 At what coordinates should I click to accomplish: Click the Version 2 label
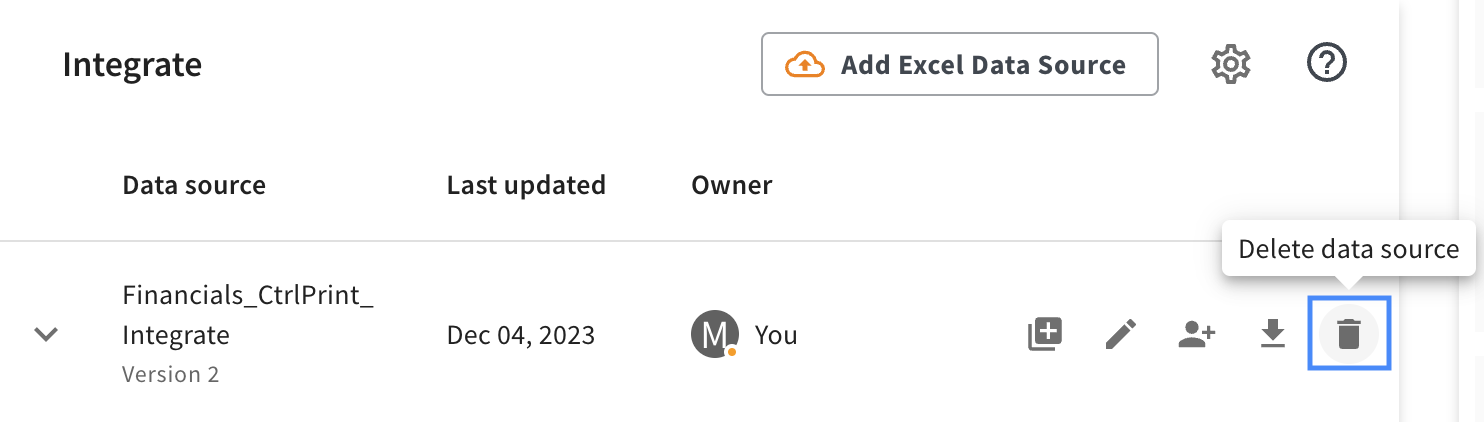170,375
